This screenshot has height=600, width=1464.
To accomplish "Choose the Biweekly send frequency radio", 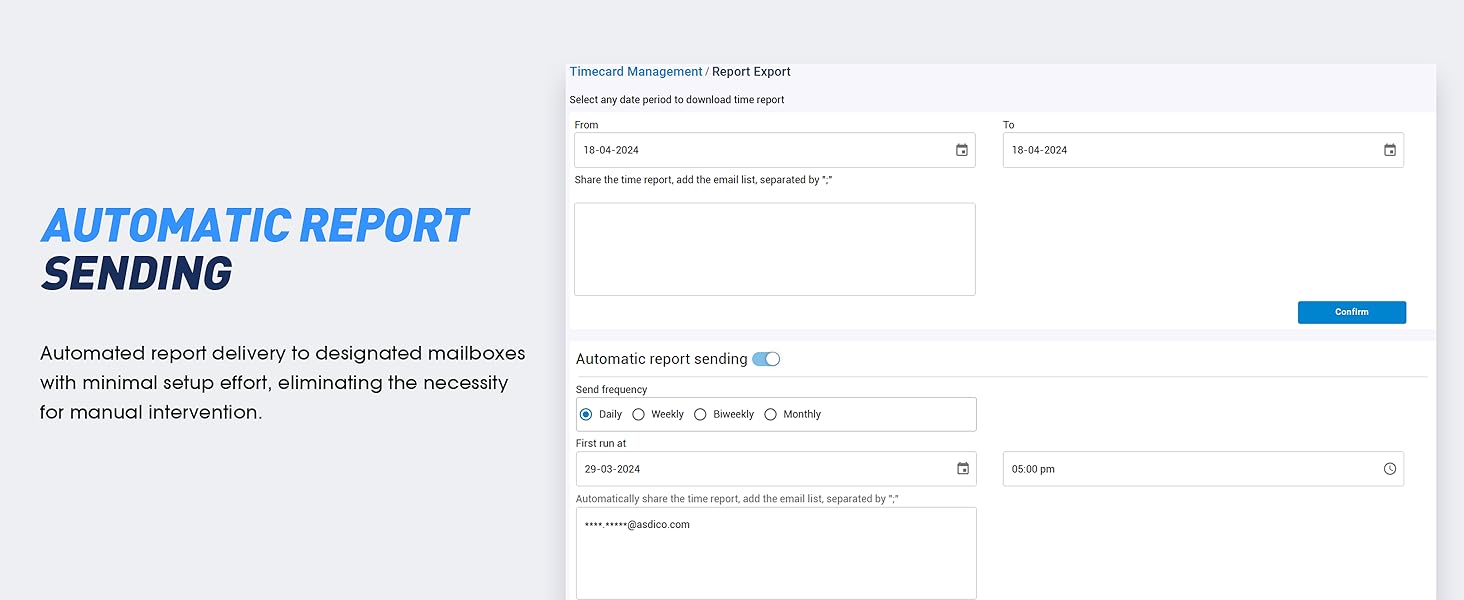I will tap(700, 414).
